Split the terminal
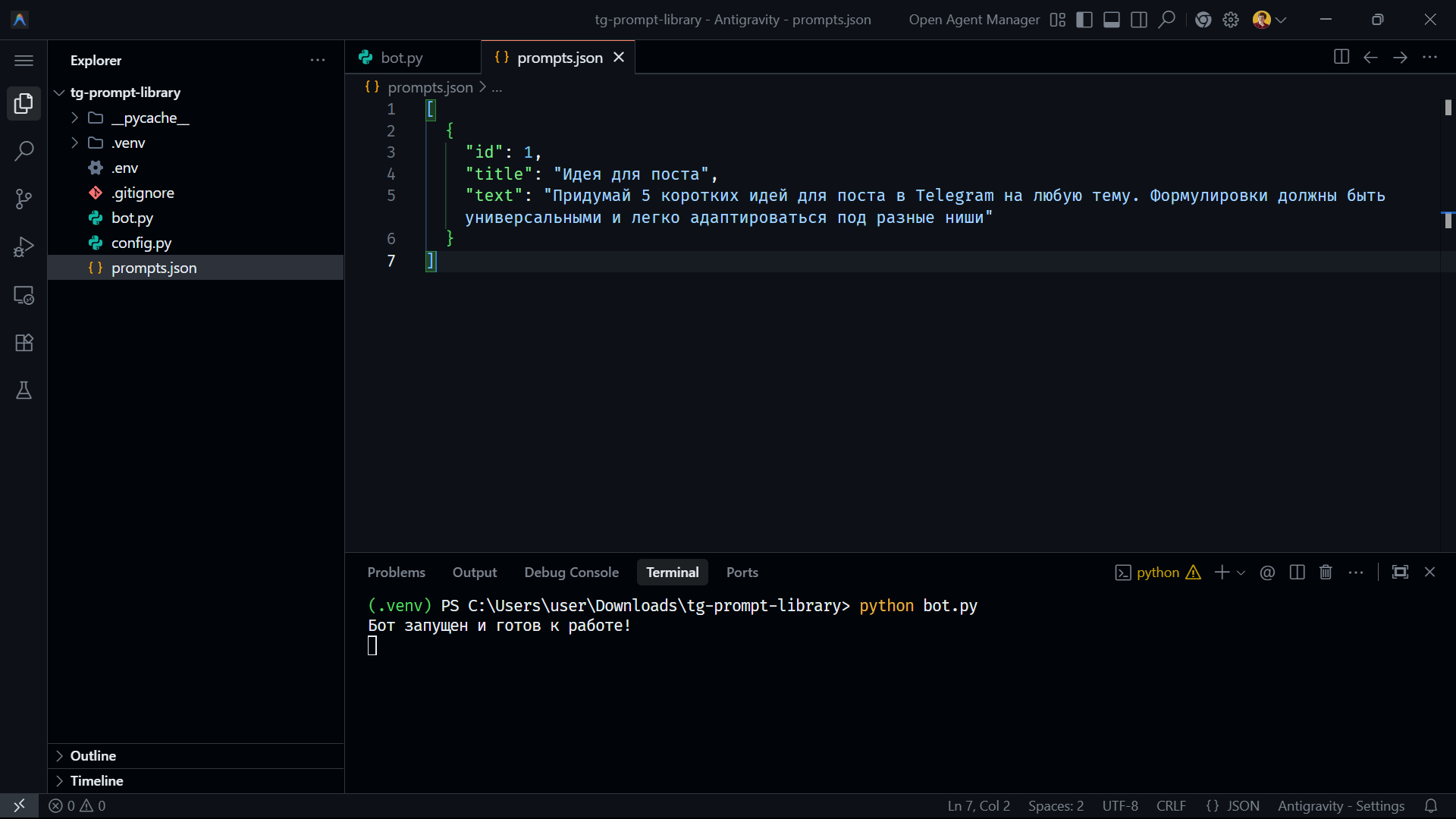This screenshot has height=819, width=1456. pos(1297,572)
